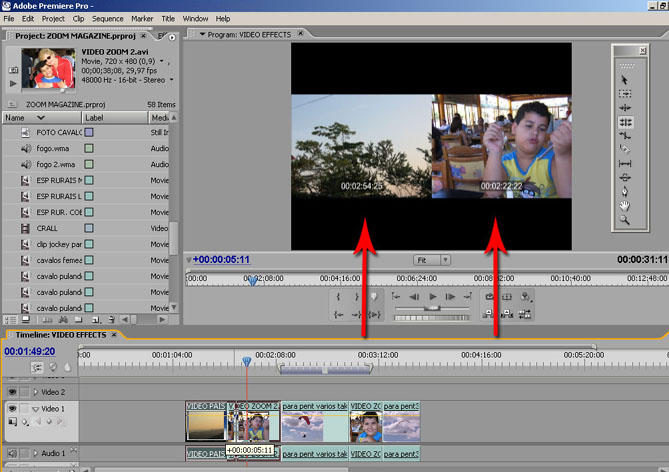Hide the Video 2 track output
This screenshot has height=472, width=669.
click(12, 392)
